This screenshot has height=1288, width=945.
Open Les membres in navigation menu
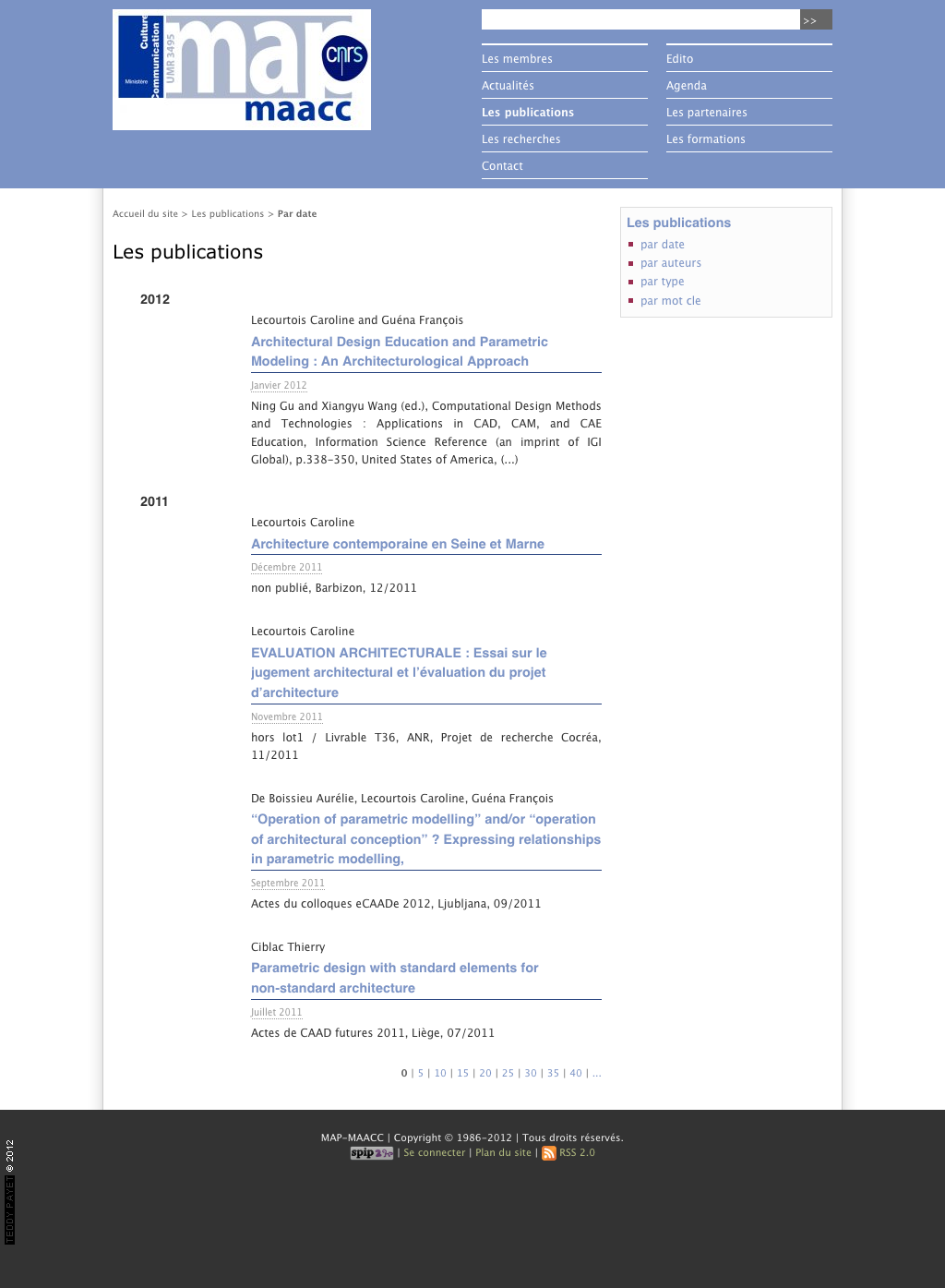point(517,59)
